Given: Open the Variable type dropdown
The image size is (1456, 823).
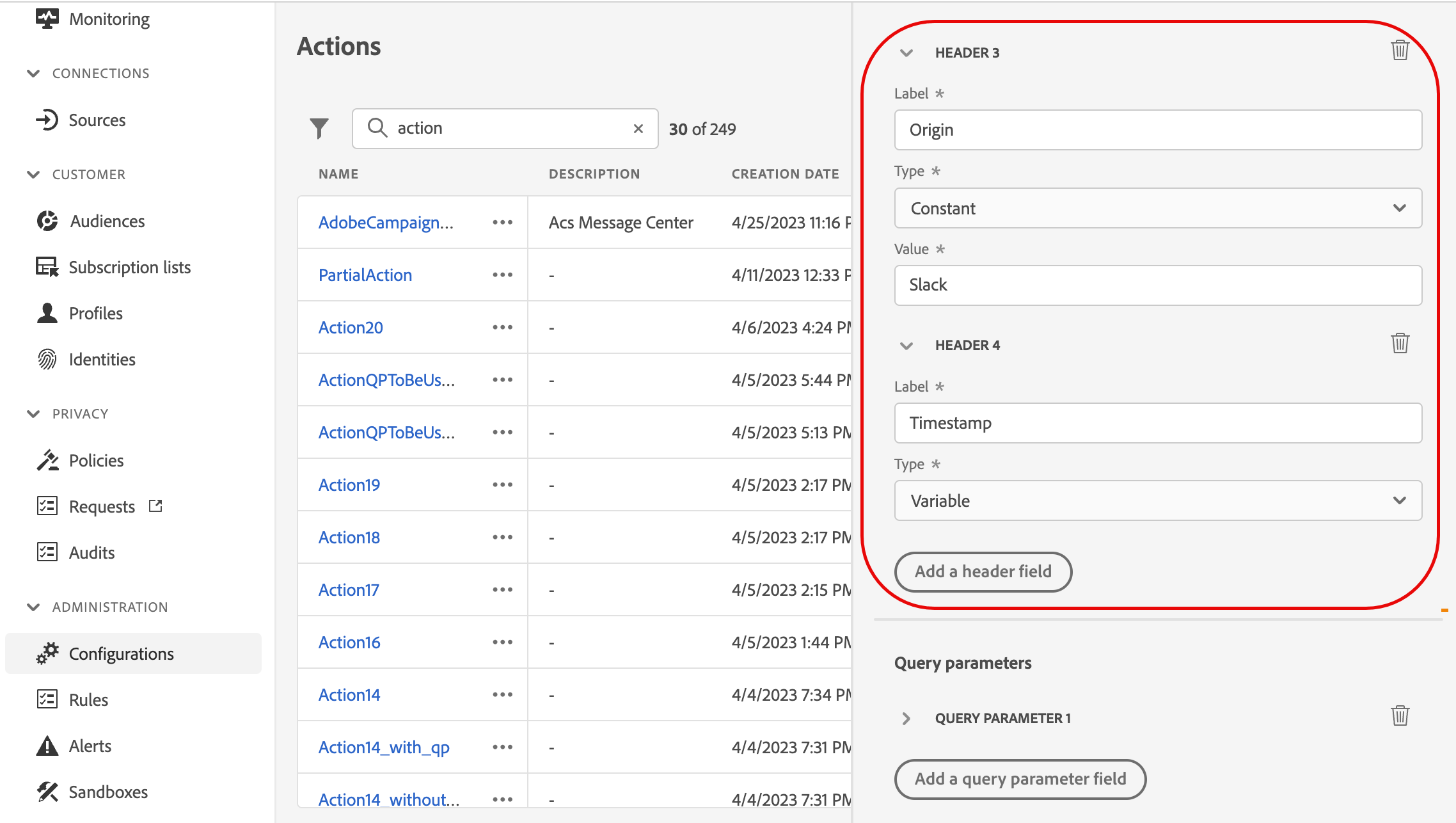Looking at the screenshot, I should click(1157, 501).
